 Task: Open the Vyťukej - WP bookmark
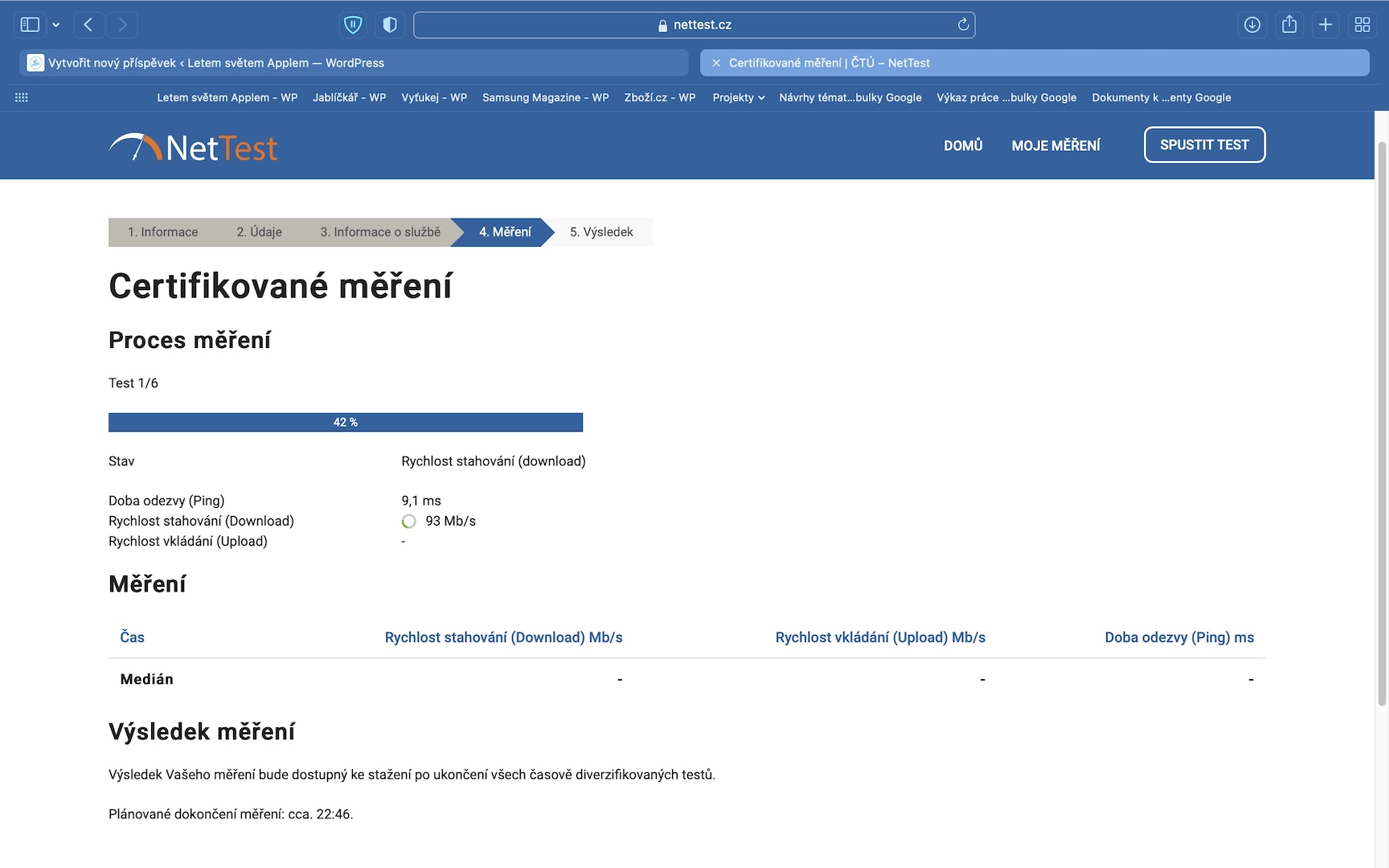pos(434,97)
